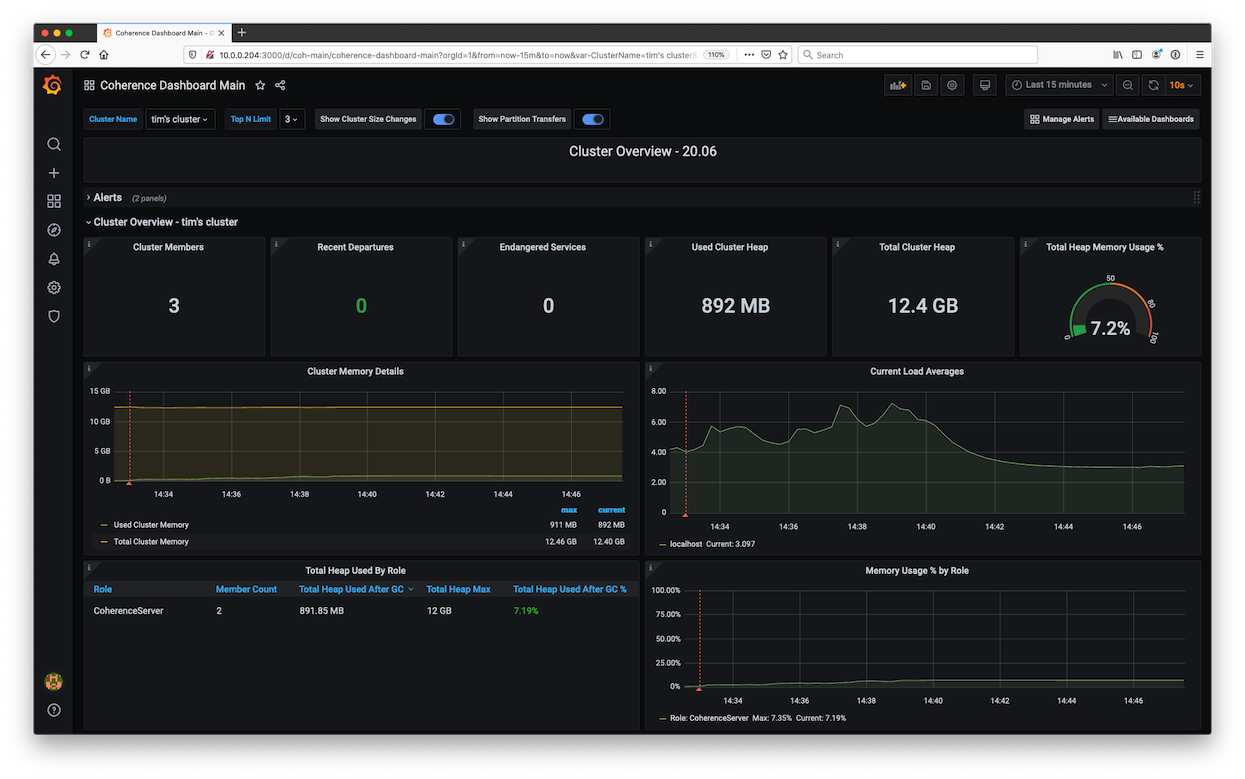The image size is (1245, 779).
Task: Toggle Show Cluster Size Changes switch
Action: pyautogui.click(x=444, y=119)
